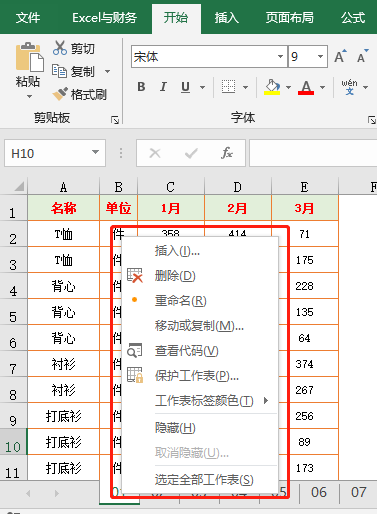Click the wén phonetic guide icon

349,87
